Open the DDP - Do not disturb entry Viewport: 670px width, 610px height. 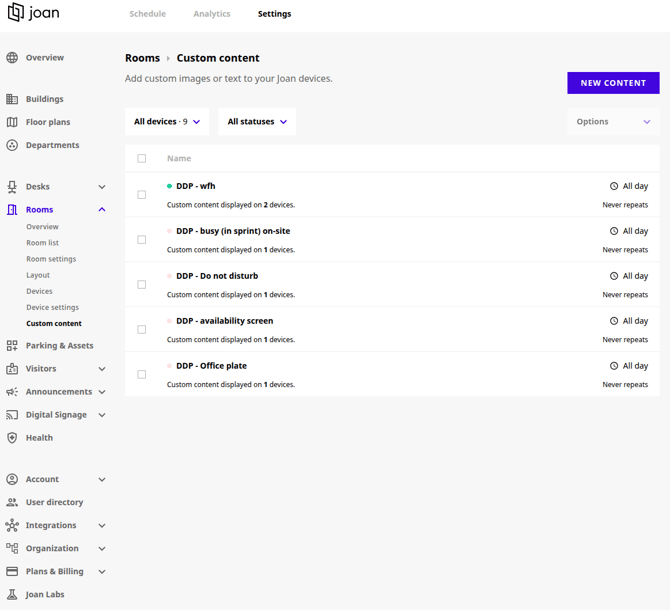tap(217, 276)
